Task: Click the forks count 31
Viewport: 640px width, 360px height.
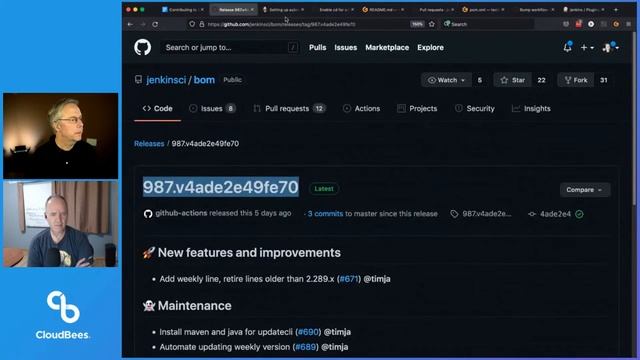Action: tap(604, 80)
